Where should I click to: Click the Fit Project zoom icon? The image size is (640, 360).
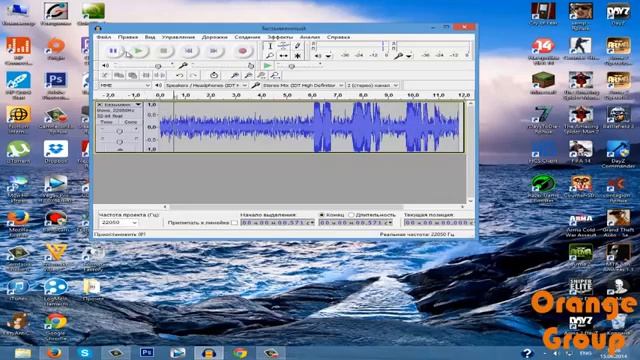(x=276, y=75)
